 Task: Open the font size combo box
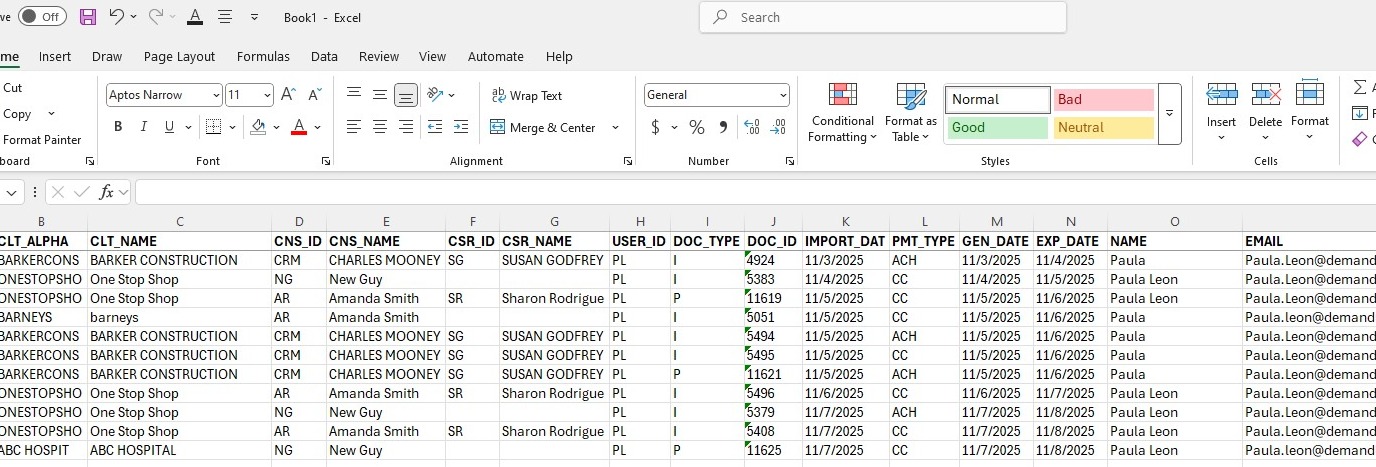click(249, 95)
